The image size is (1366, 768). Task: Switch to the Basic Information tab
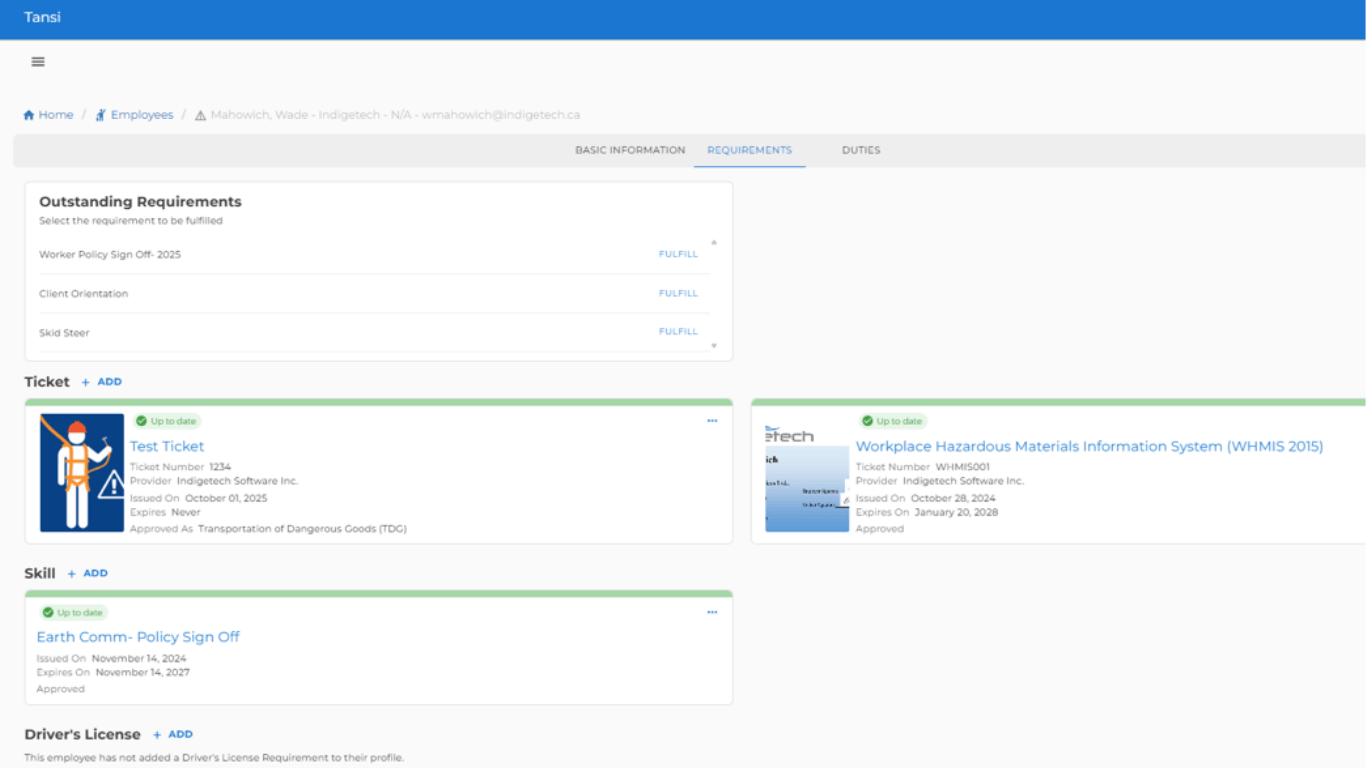pyautogui.click(x=630, y=150)
